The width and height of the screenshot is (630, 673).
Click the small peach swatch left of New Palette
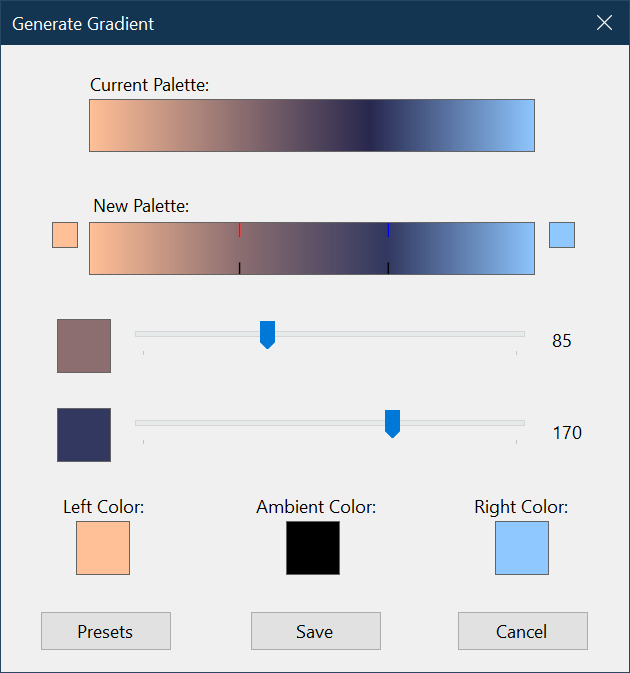(x=65, y=235)
